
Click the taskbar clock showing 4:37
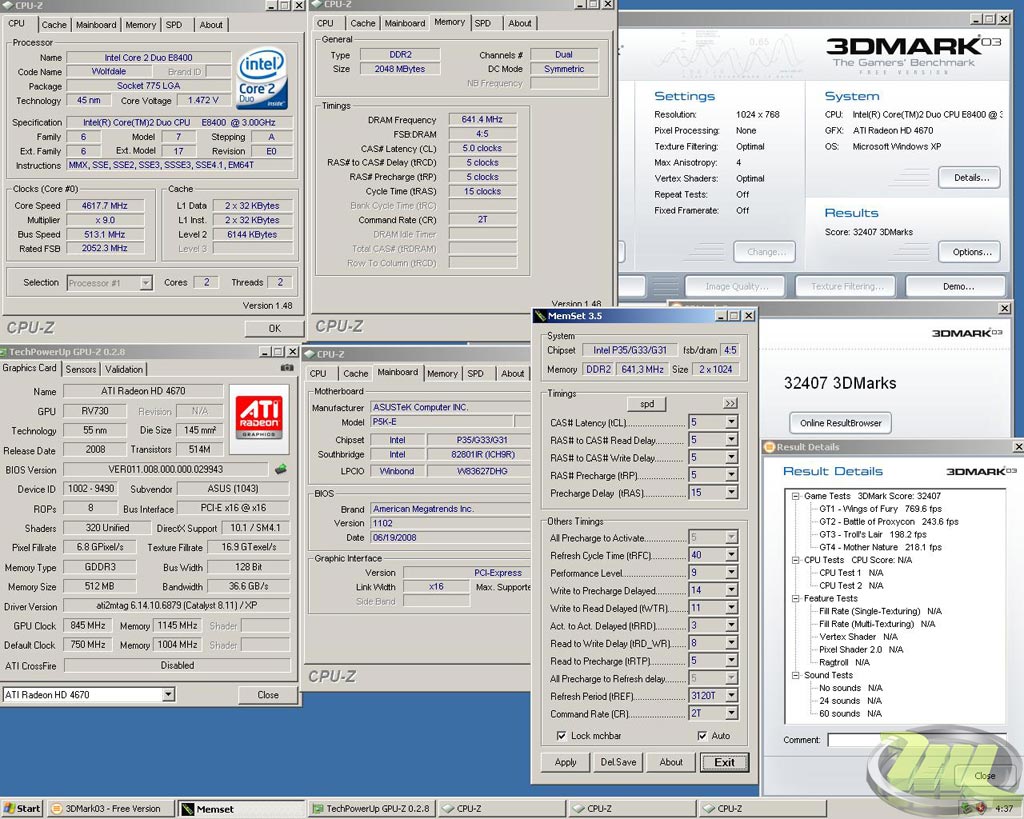point(1004,809)
